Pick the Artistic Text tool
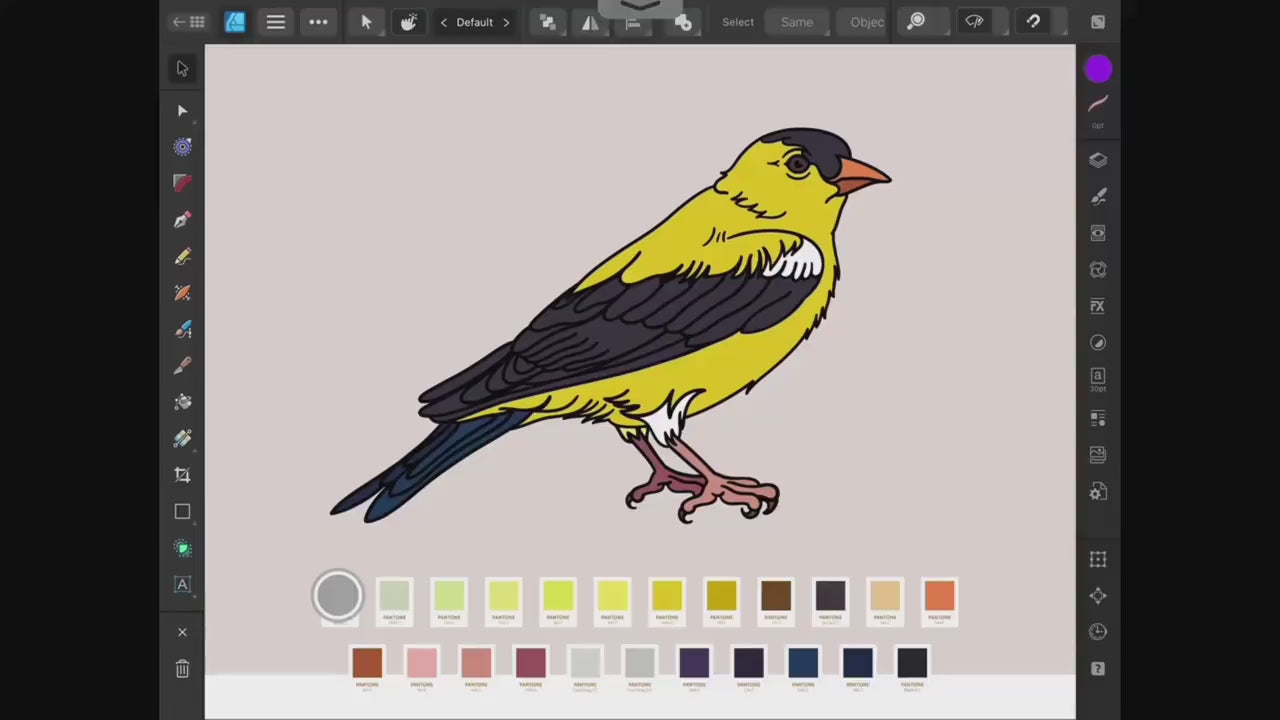The image size is (1280, 720). click(182, 585)
